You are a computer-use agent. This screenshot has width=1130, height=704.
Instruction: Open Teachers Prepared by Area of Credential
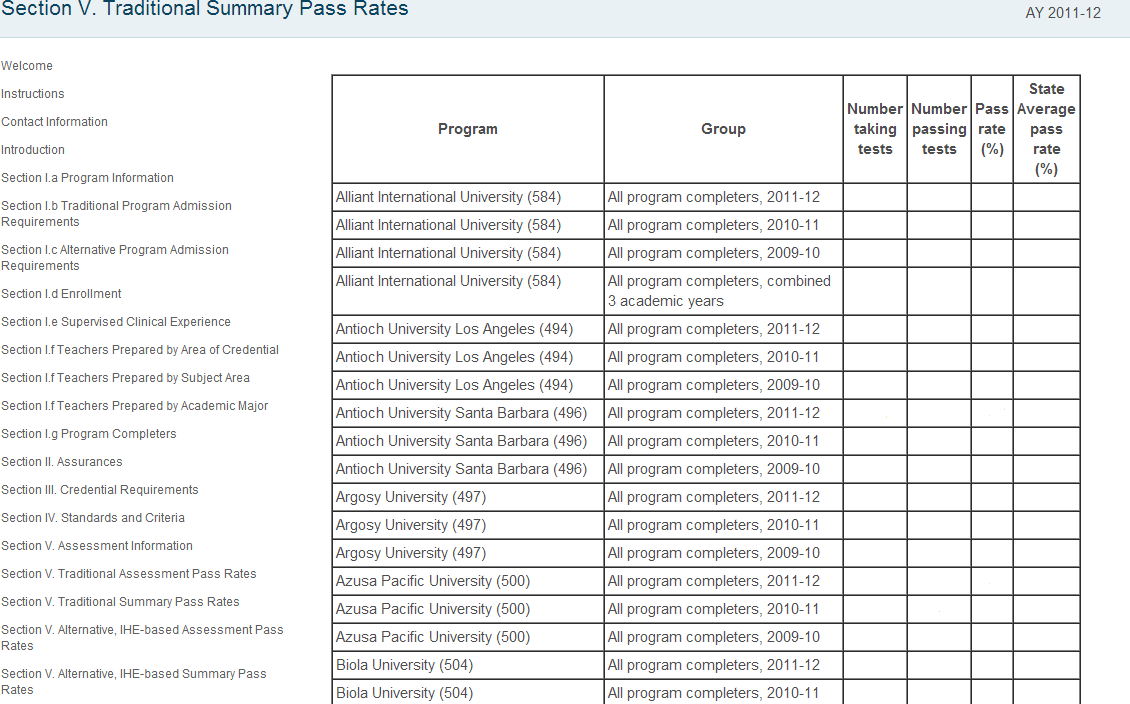pyautogui.click(x=140, y=350)
